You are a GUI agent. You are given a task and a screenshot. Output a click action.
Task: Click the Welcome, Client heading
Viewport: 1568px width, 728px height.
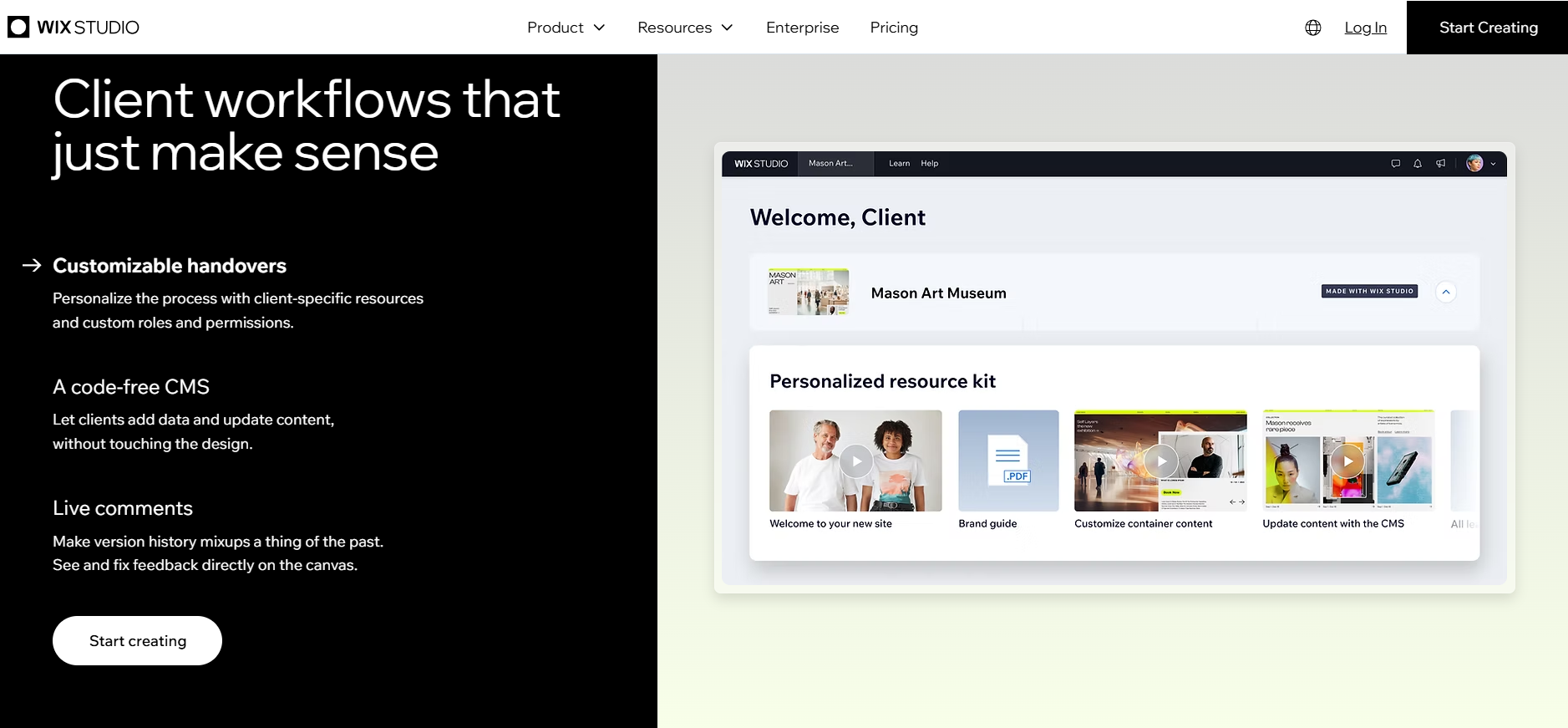[837, 217]
